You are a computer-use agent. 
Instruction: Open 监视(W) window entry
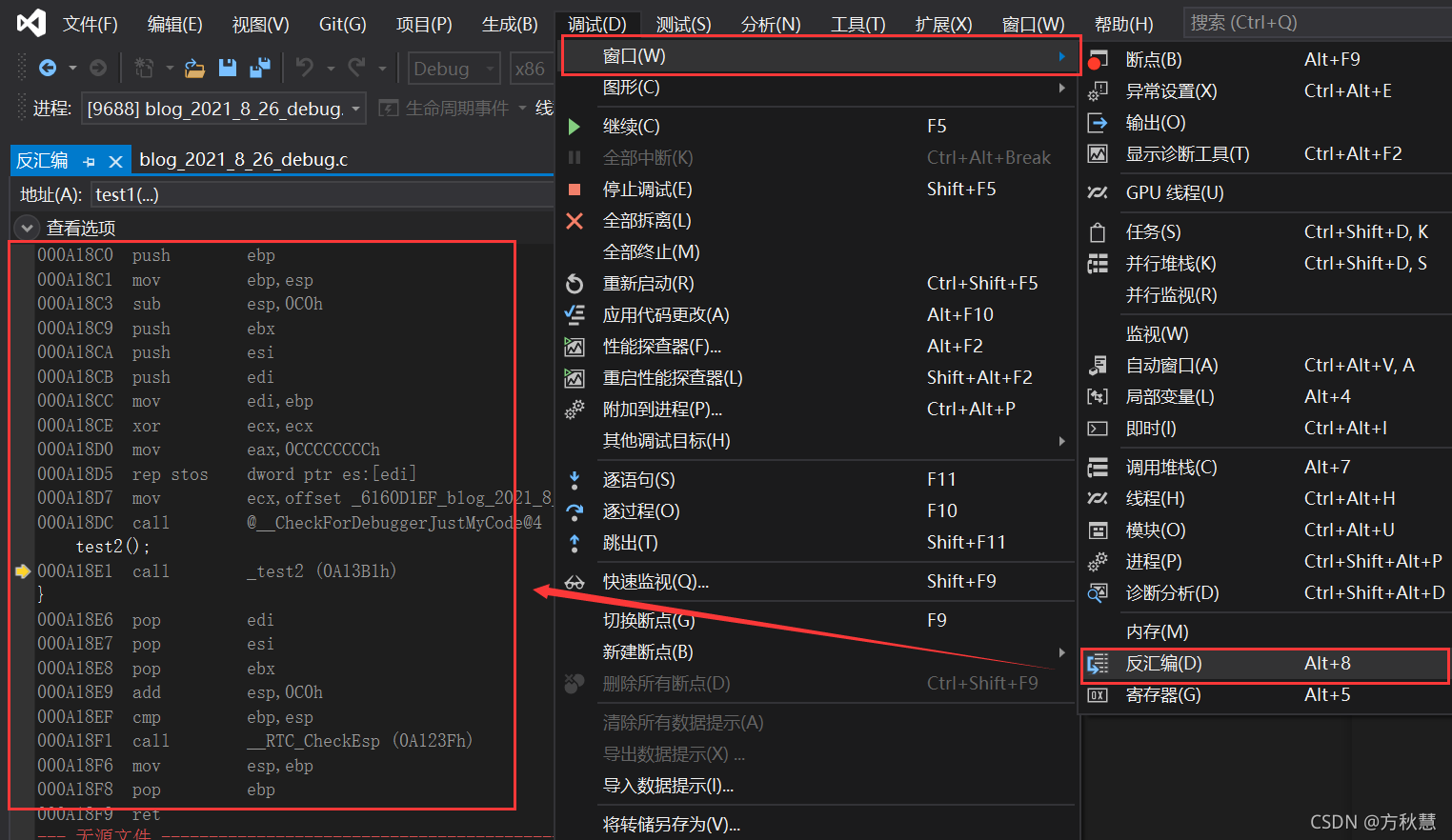(x=1266, y=333)
